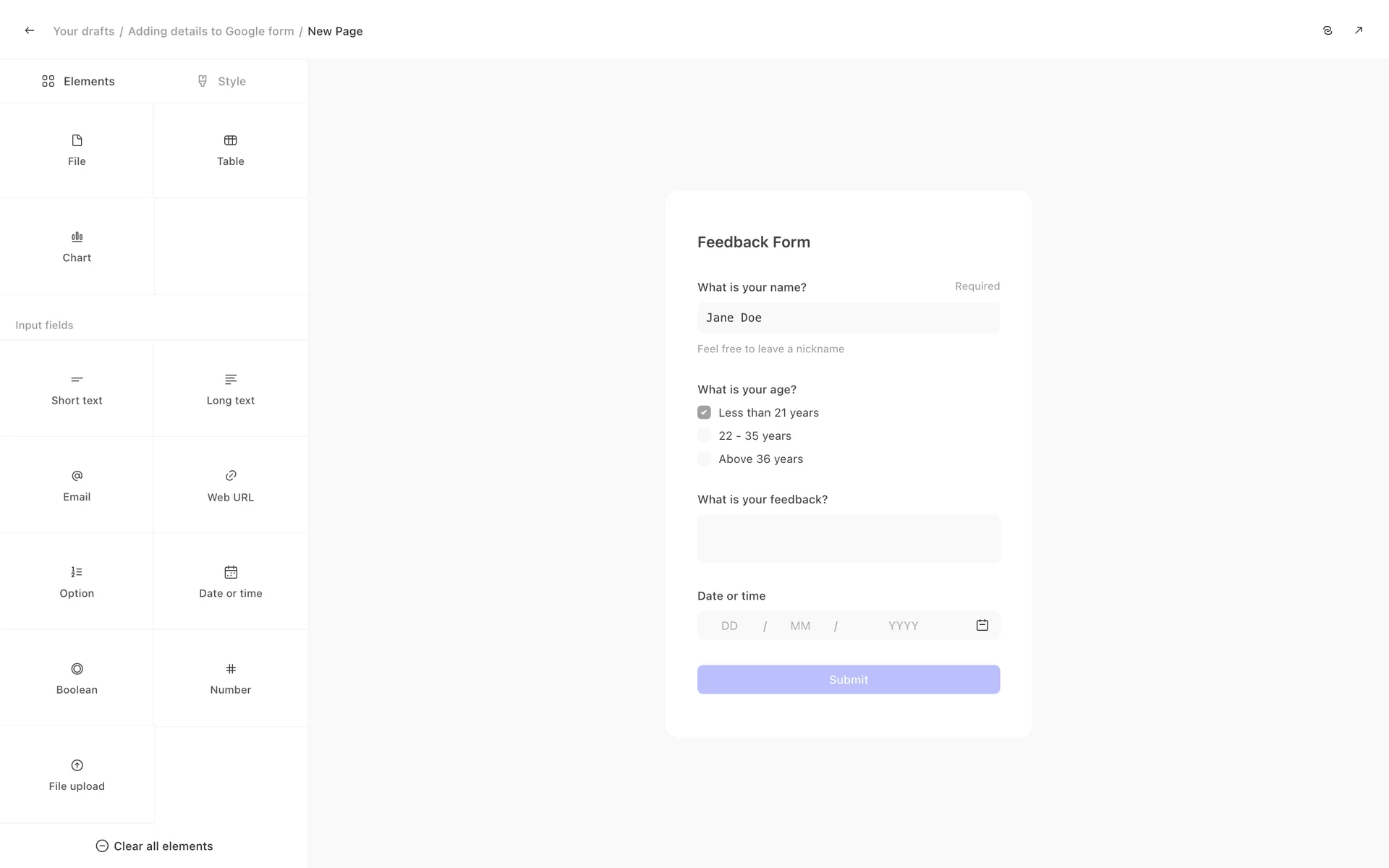Add a Web URL input field

[x=230, y=485]
